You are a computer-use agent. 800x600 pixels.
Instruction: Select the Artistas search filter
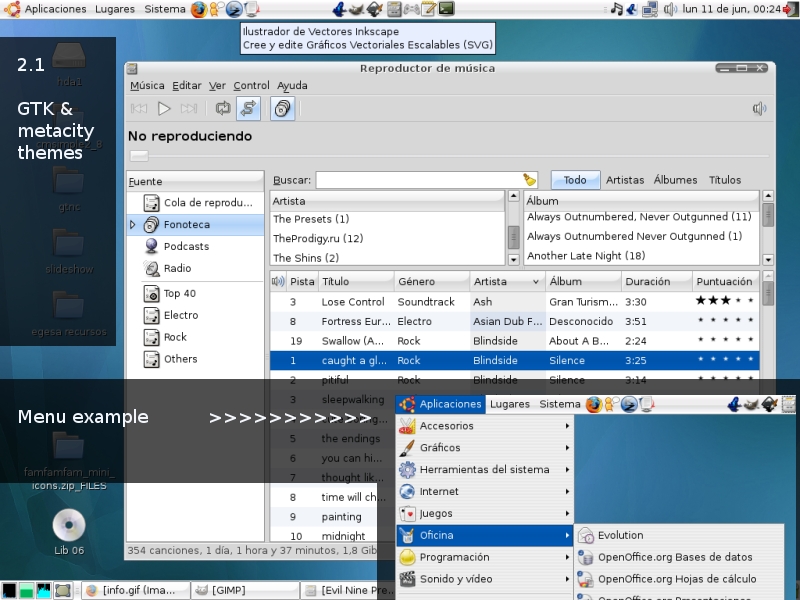(625, 180)
